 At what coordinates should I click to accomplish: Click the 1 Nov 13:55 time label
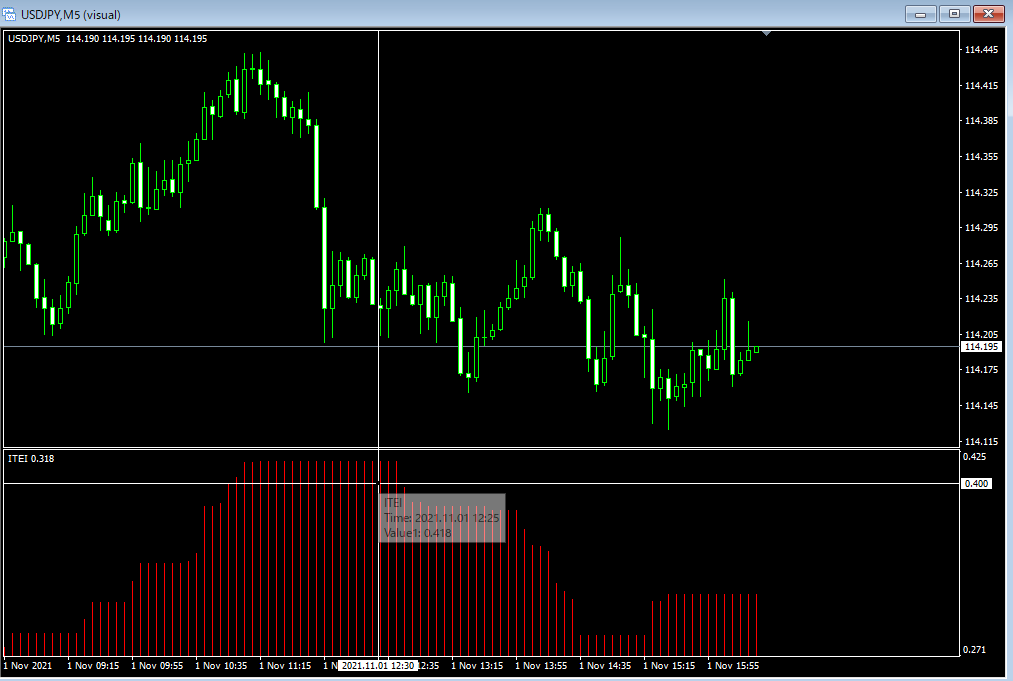tap(541, 665)
